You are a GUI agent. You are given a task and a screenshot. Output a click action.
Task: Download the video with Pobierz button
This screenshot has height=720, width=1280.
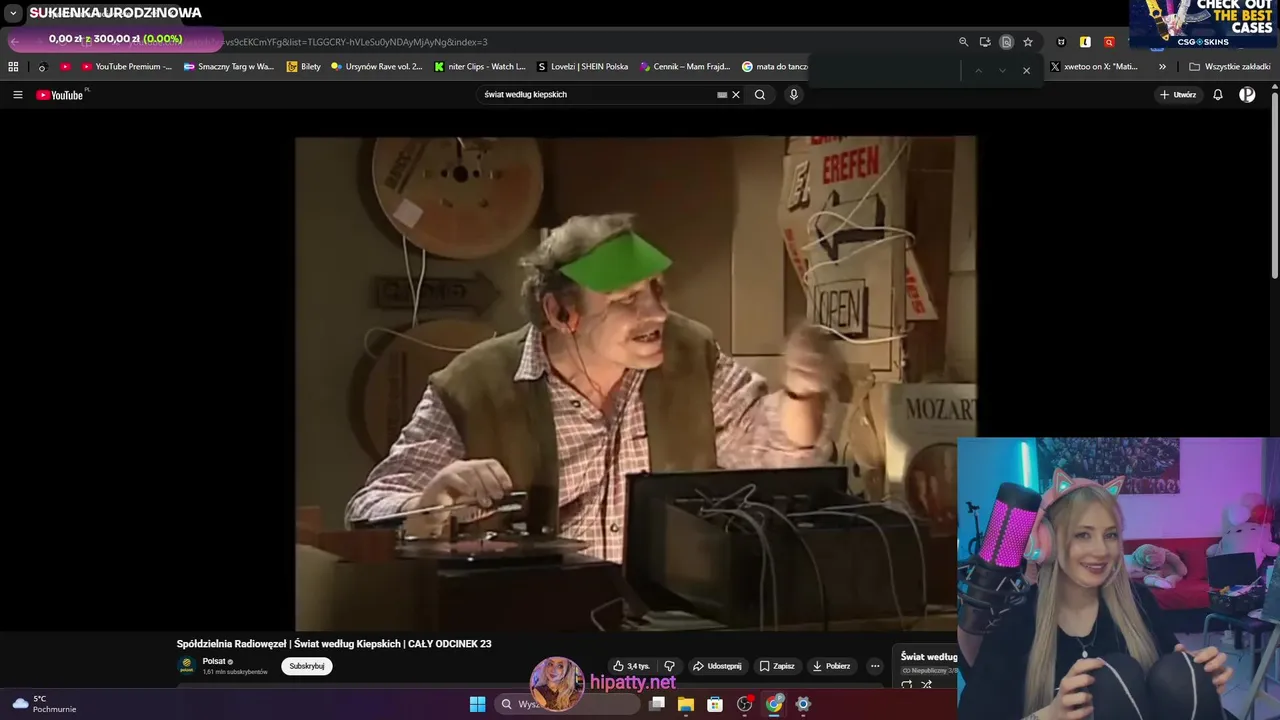(x=831, y=666)
